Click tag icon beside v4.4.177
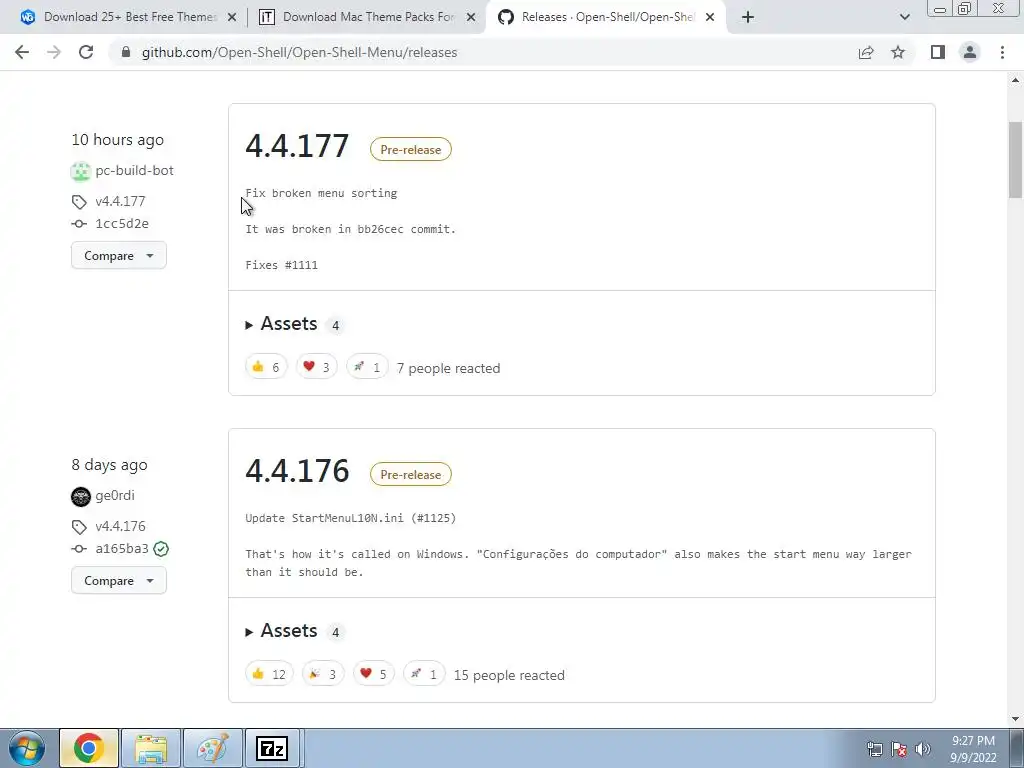Viewport: 1024px width, 768px height. [79, 202]
